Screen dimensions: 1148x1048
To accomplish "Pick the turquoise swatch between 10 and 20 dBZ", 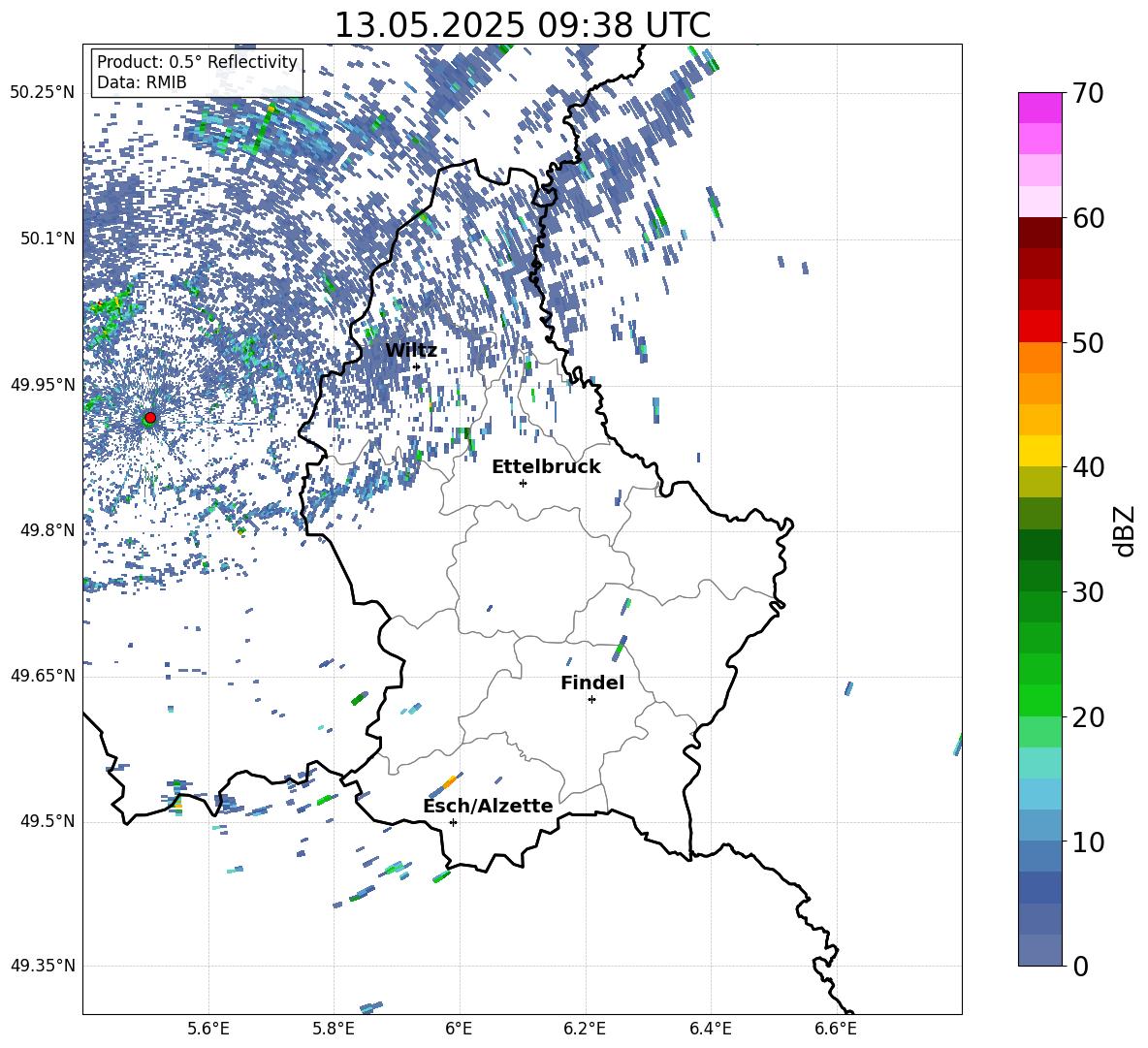I will (x=1039, y=763).
